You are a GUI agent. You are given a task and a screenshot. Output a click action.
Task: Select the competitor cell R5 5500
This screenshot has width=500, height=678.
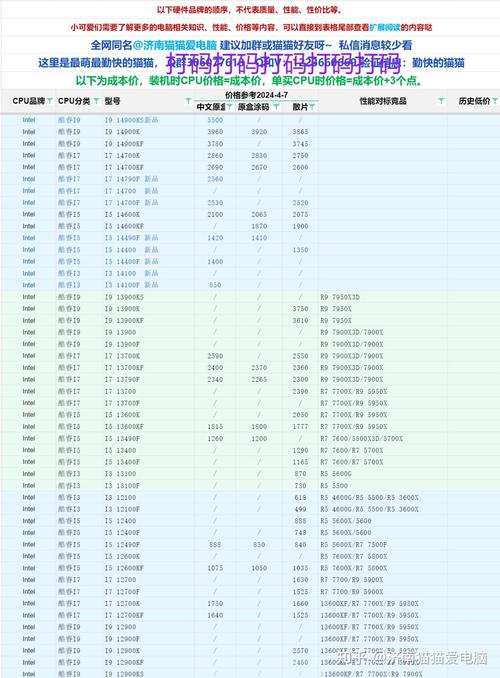pos(334,486)
